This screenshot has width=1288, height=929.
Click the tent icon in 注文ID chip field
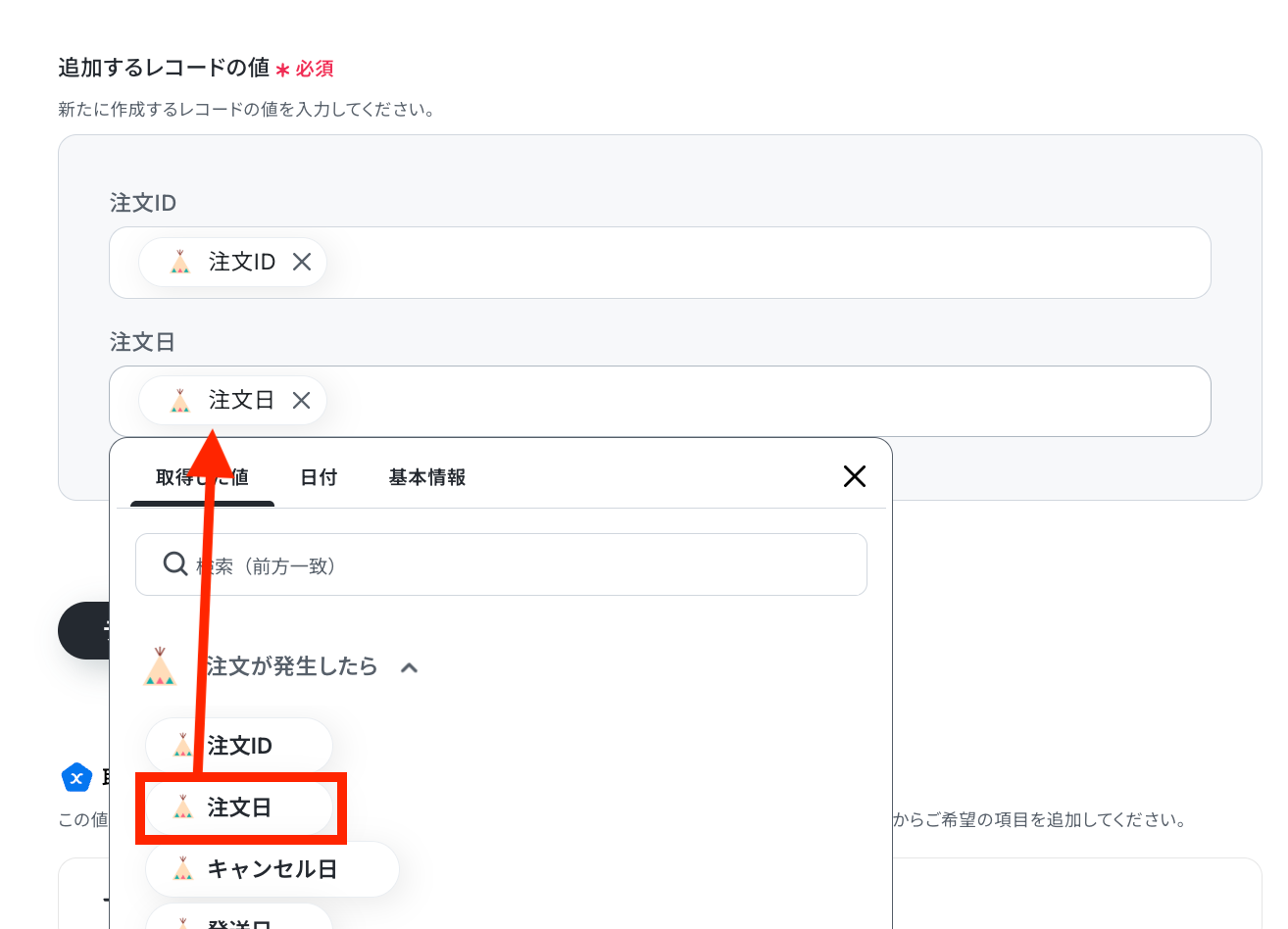(180, 262)
